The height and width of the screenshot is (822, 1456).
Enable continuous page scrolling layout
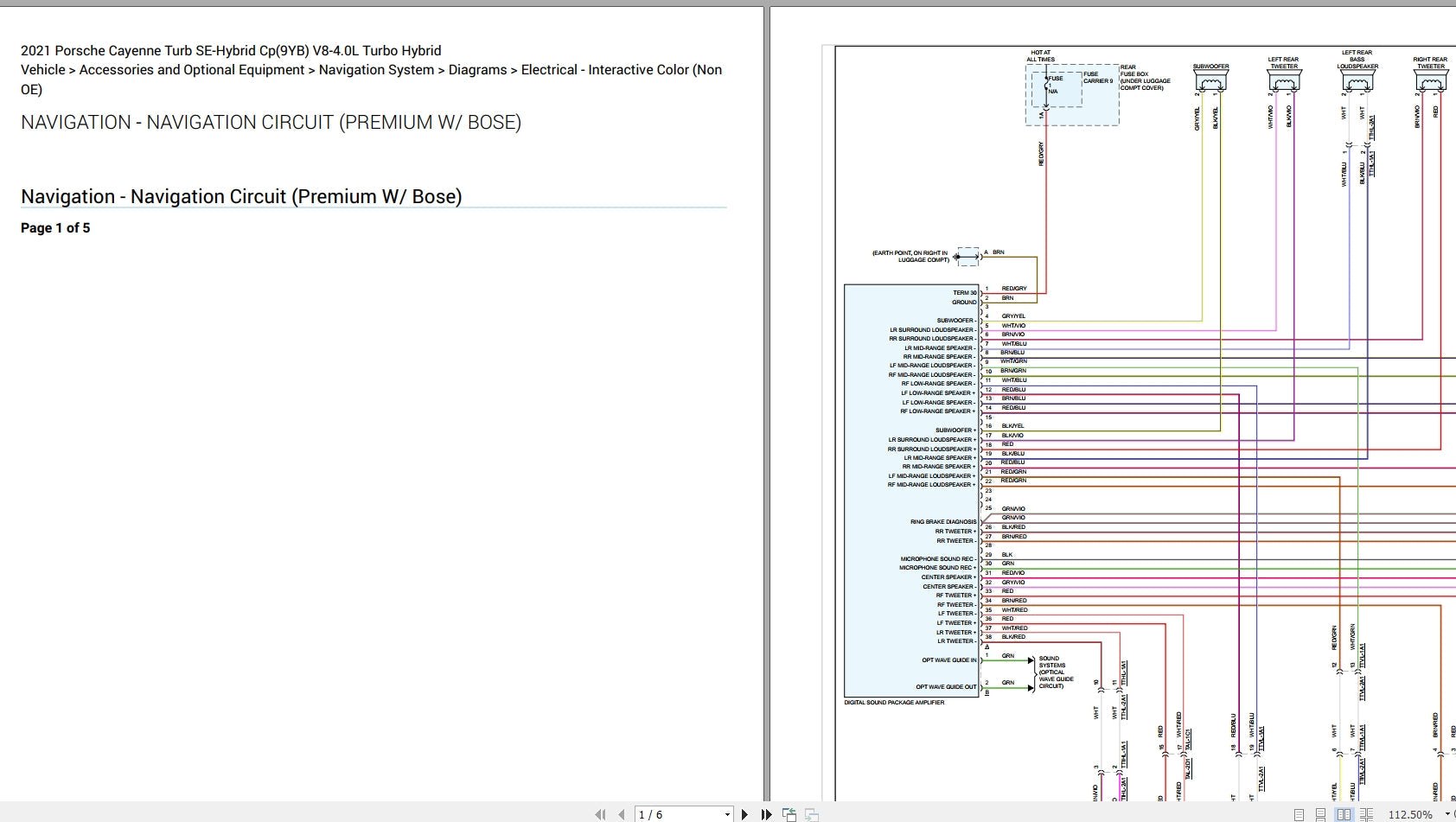(1320, 814)
